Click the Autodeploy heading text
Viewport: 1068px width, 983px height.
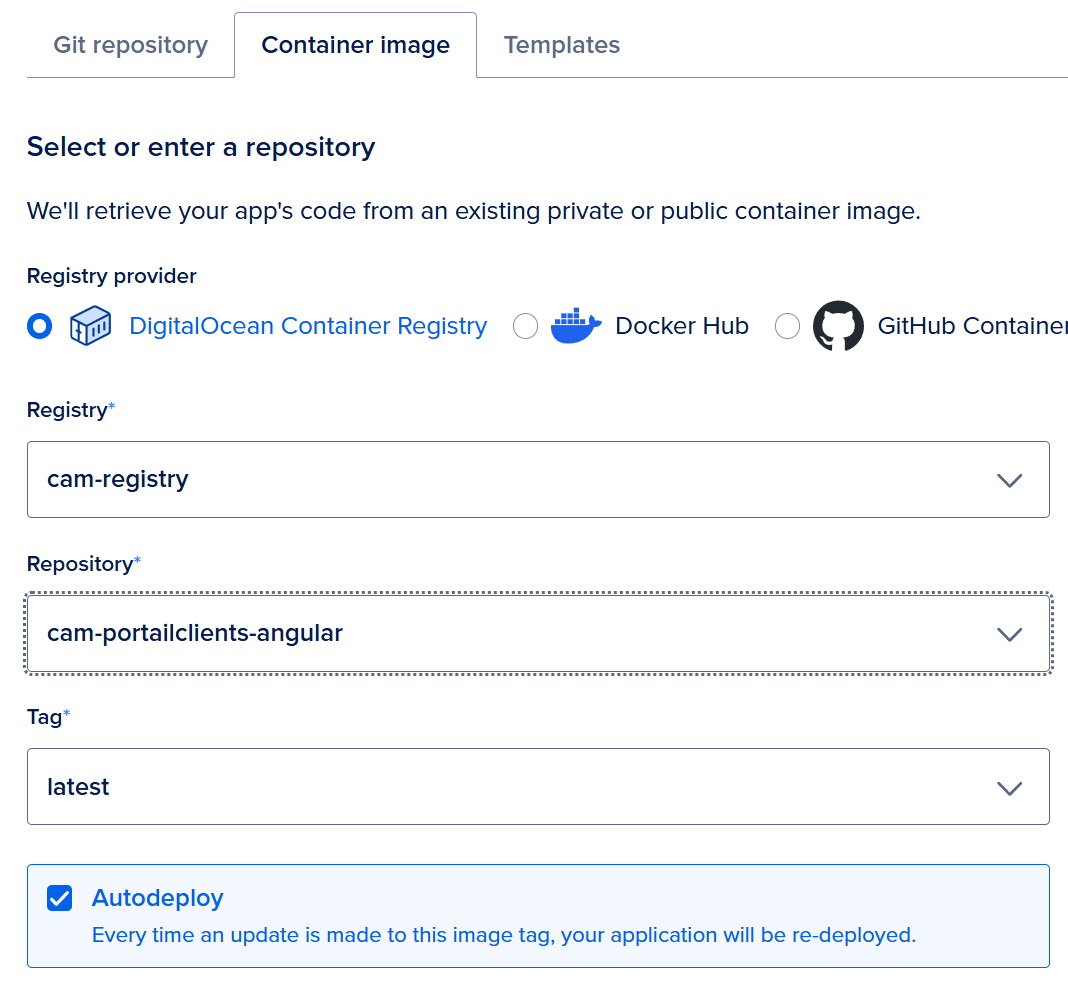tap(157, 898)
